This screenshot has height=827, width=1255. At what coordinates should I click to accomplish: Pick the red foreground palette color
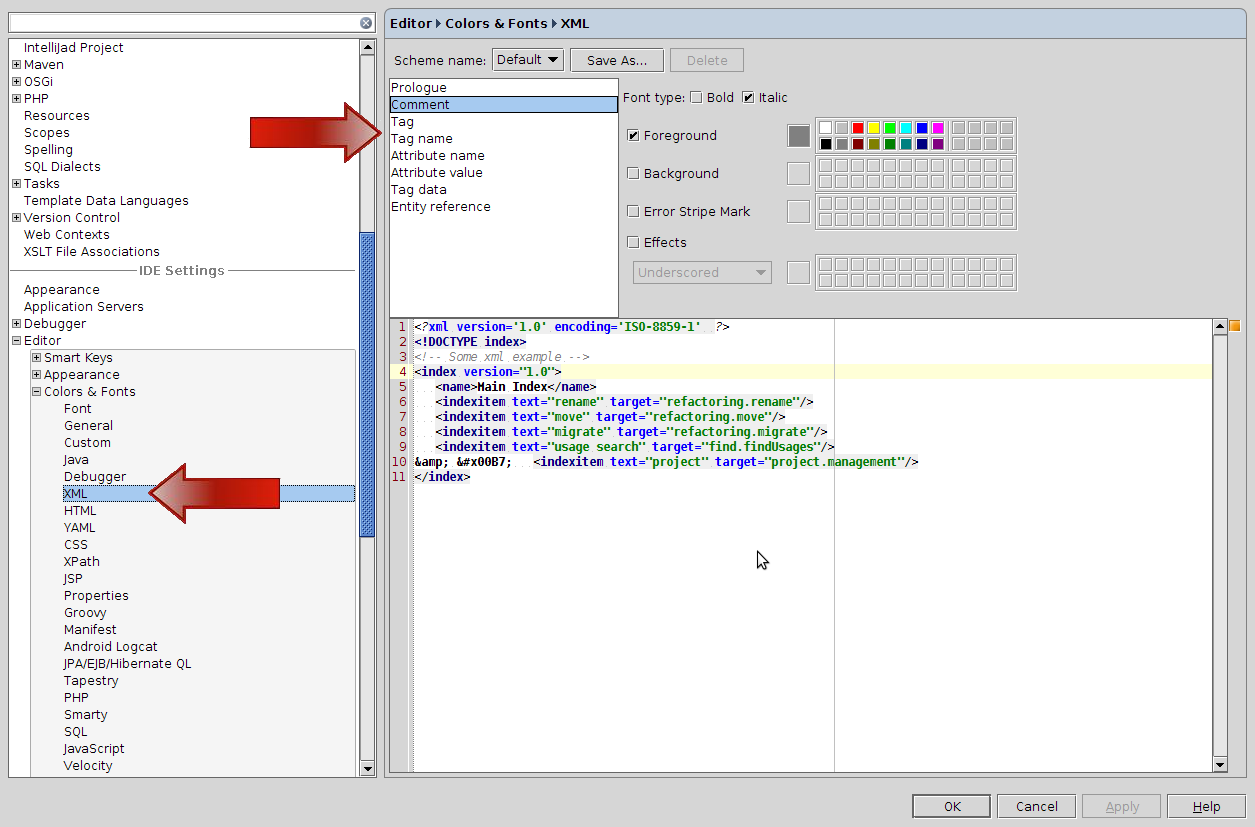coord(858,128)
